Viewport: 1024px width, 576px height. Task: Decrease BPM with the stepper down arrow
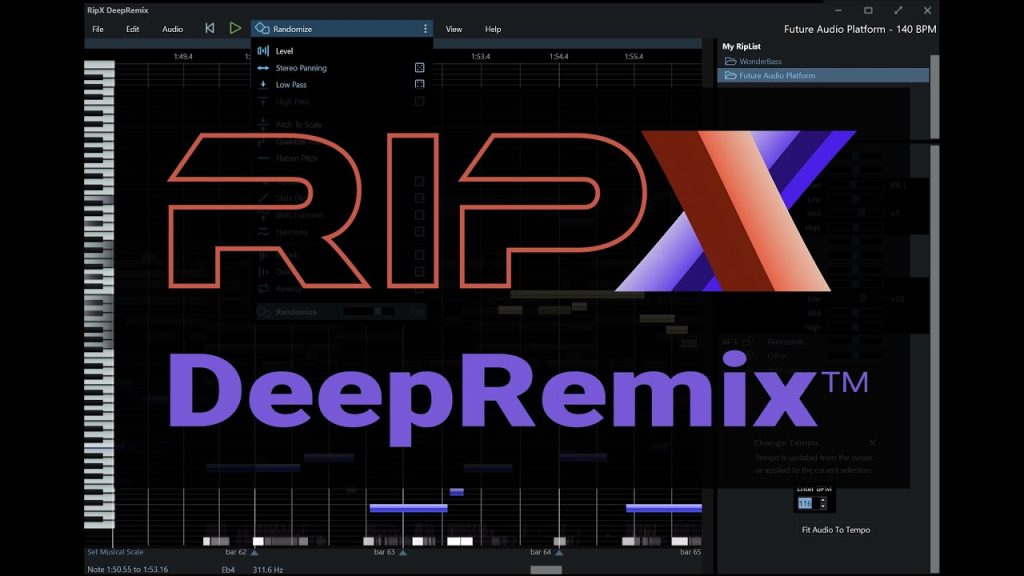pyautogui.click(x=823, y=507)
